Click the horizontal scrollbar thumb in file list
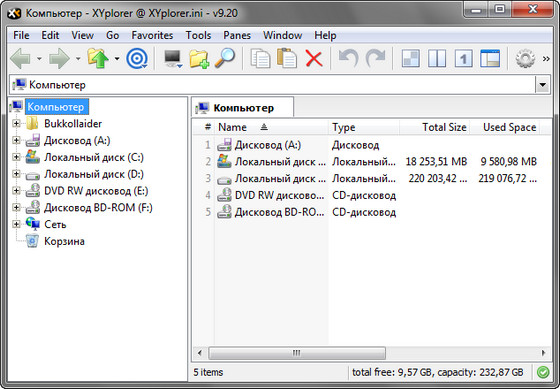This screenshot has height=389, width=560. [x=297, y=353]
